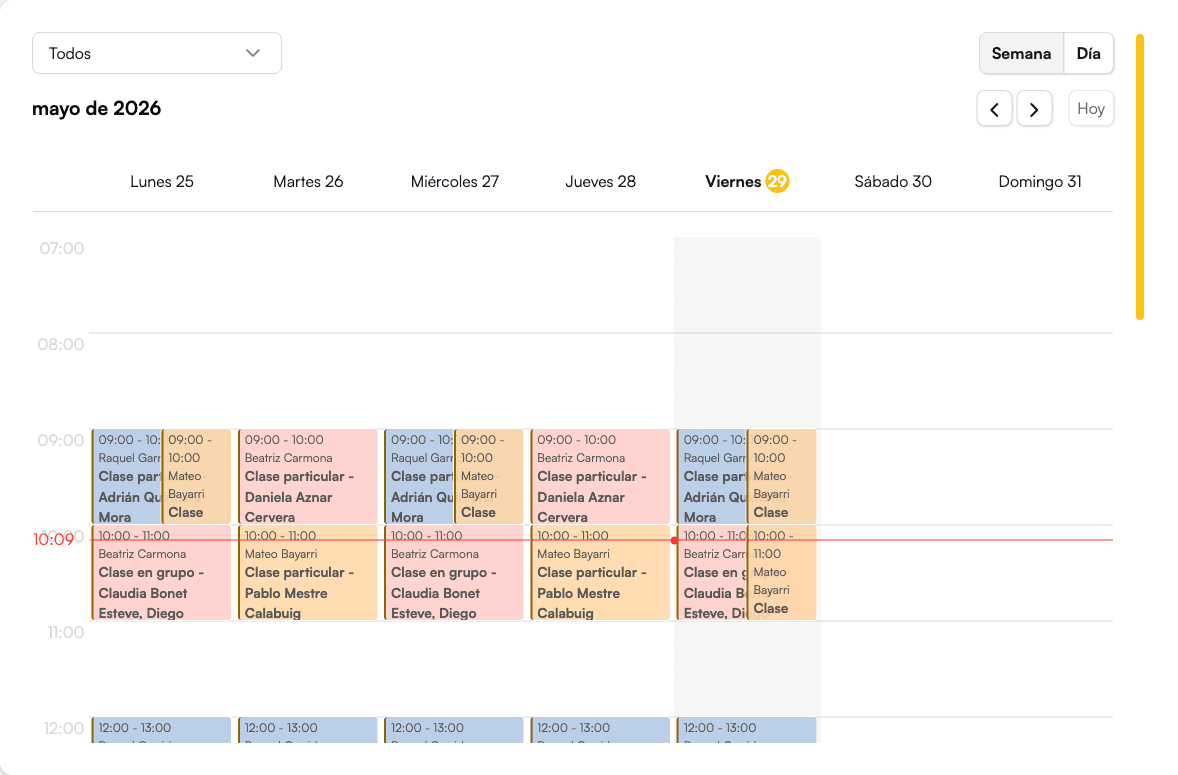1178x775 pixels.
Task: Select Viernes 29 column header
Action: [x=747, y=182]
